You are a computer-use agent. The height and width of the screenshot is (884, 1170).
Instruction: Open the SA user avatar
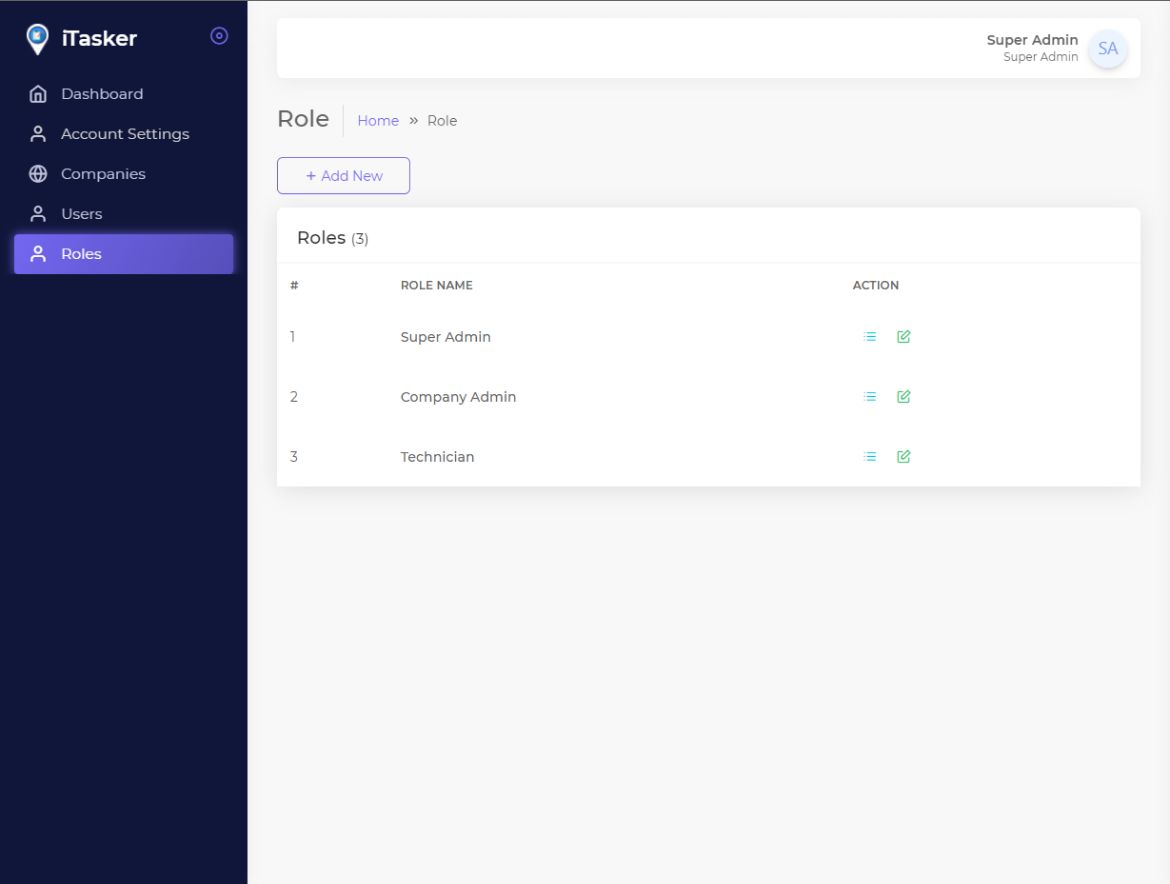1107,48
